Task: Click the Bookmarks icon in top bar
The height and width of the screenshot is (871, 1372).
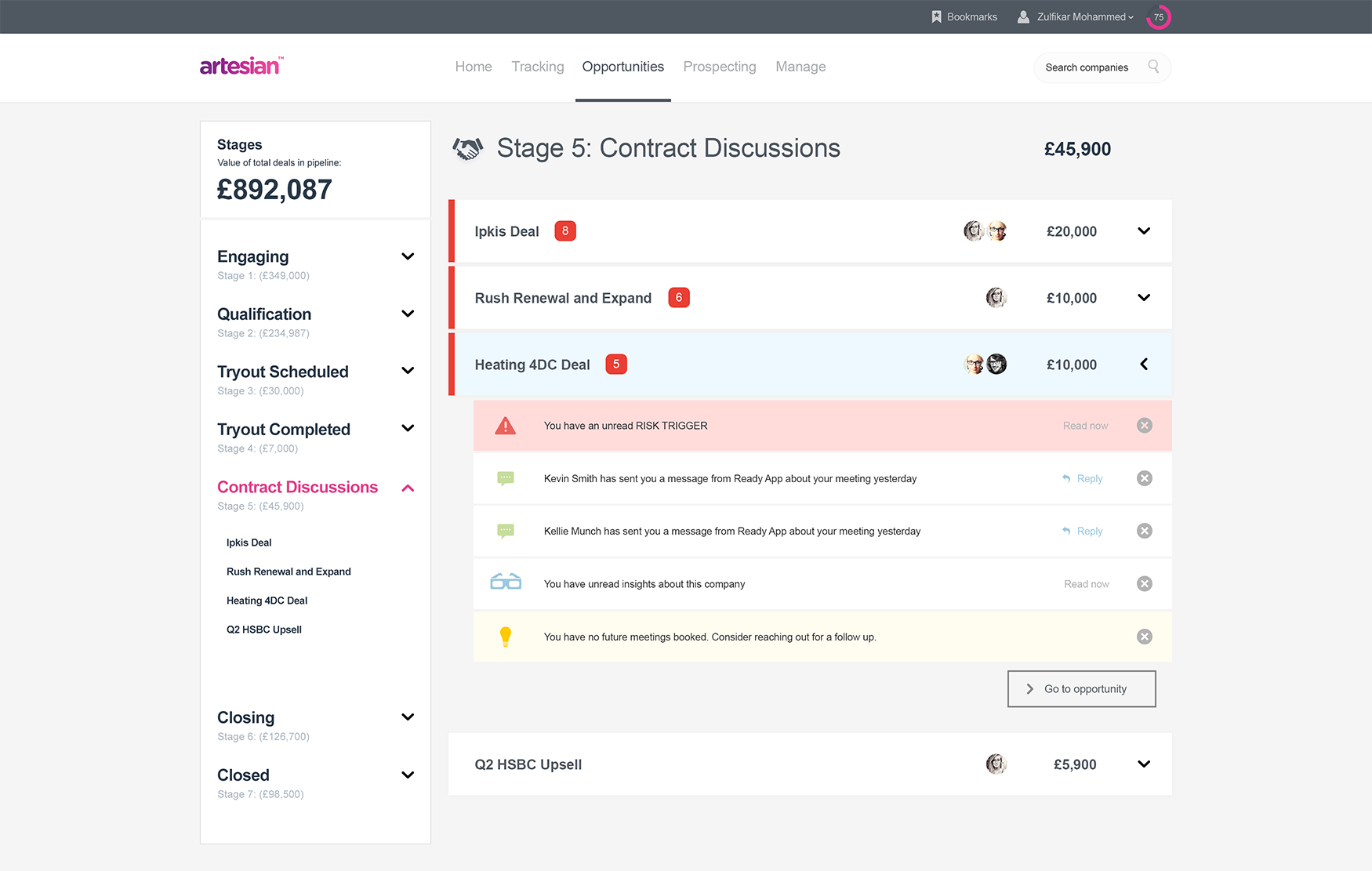Action: click(x=936, y=16)
